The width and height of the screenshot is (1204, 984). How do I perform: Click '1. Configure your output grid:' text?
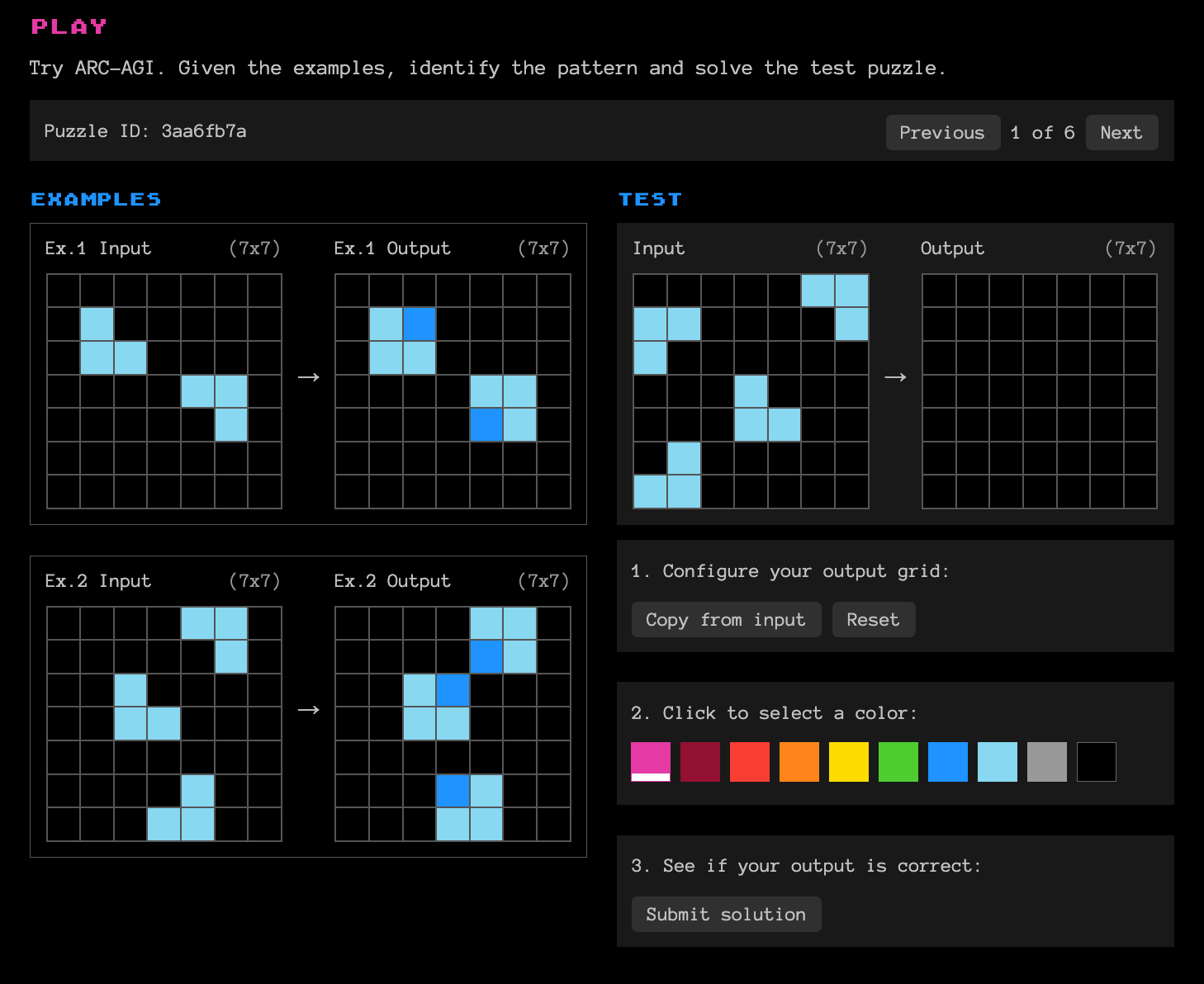(790, 571)
